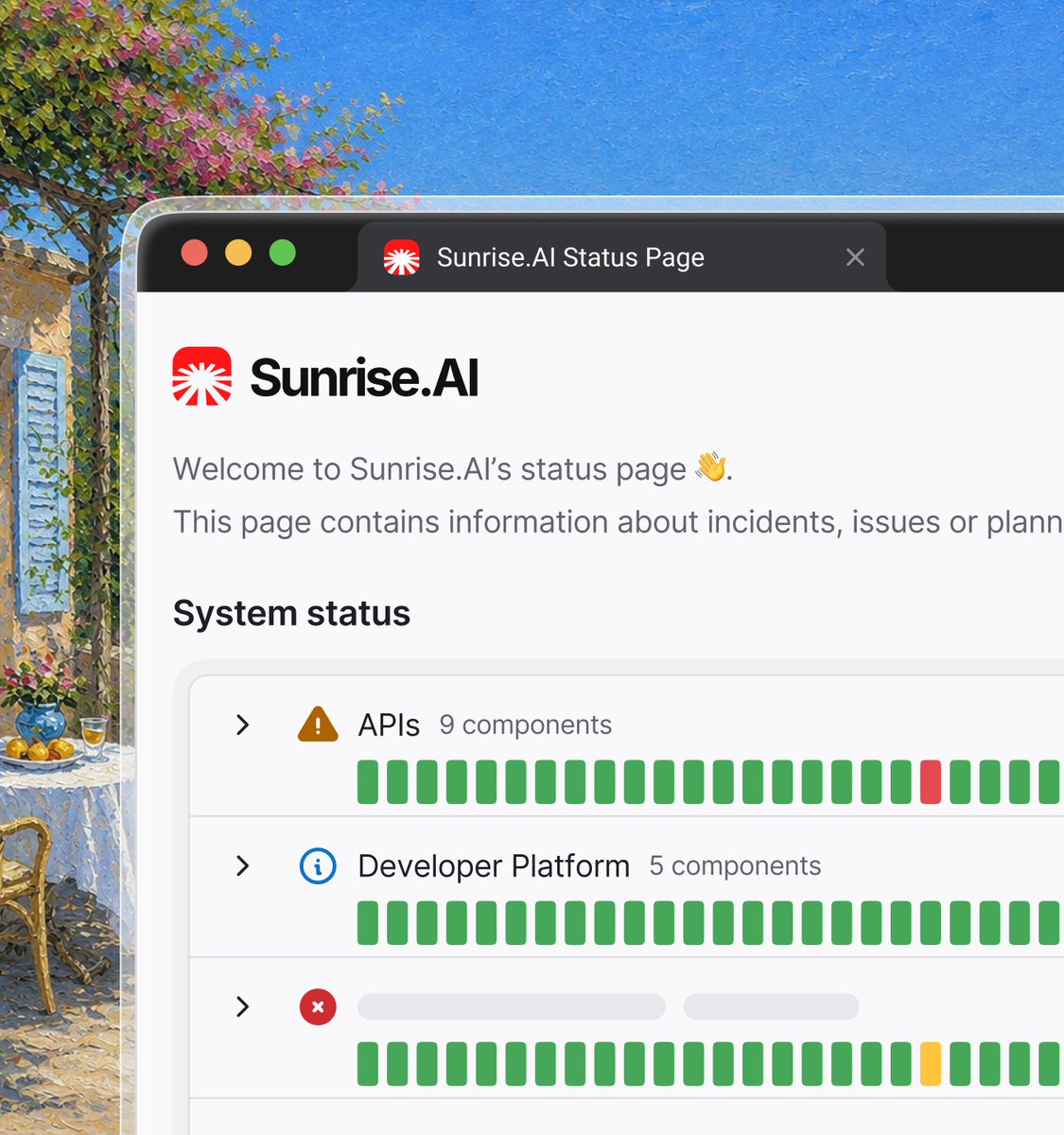This screenshot has width=1064, height=1135.
Task: Click the red macOS close window button
Action: point(194,253)
